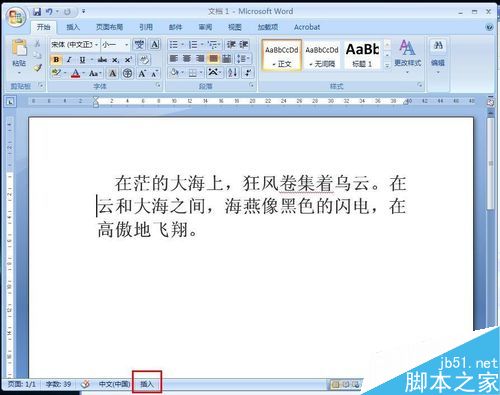Open phonetic guide 變 icon
This screenshot has height=395, width=500.
coord(139,44)
